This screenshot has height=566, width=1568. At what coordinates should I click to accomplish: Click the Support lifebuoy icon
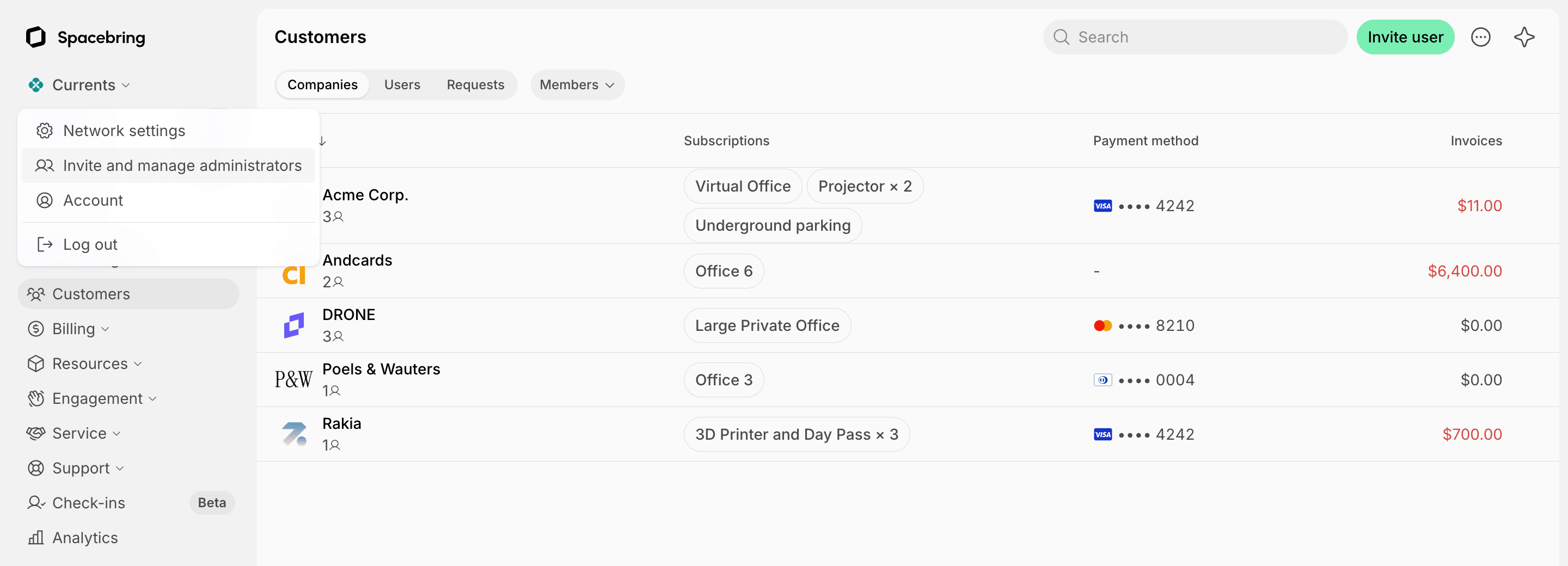36,467
